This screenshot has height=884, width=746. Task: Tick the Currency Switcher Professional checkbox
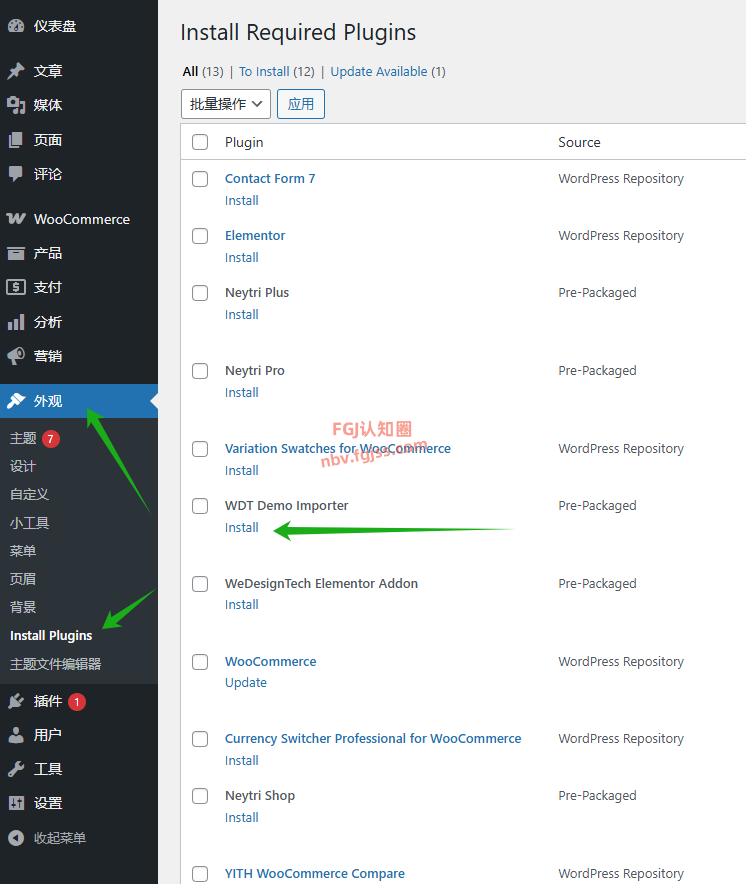200,739
